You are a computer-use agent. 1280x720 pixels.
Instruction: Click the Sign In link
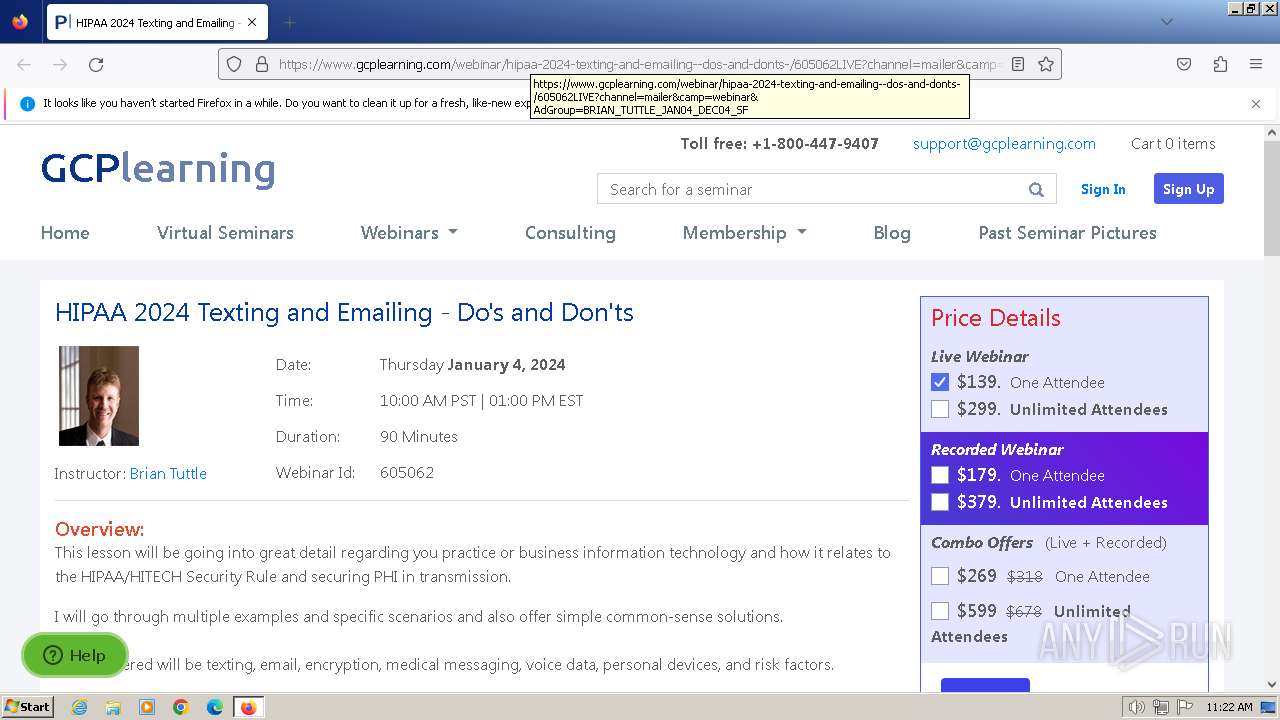click(x=1103, y=189)
